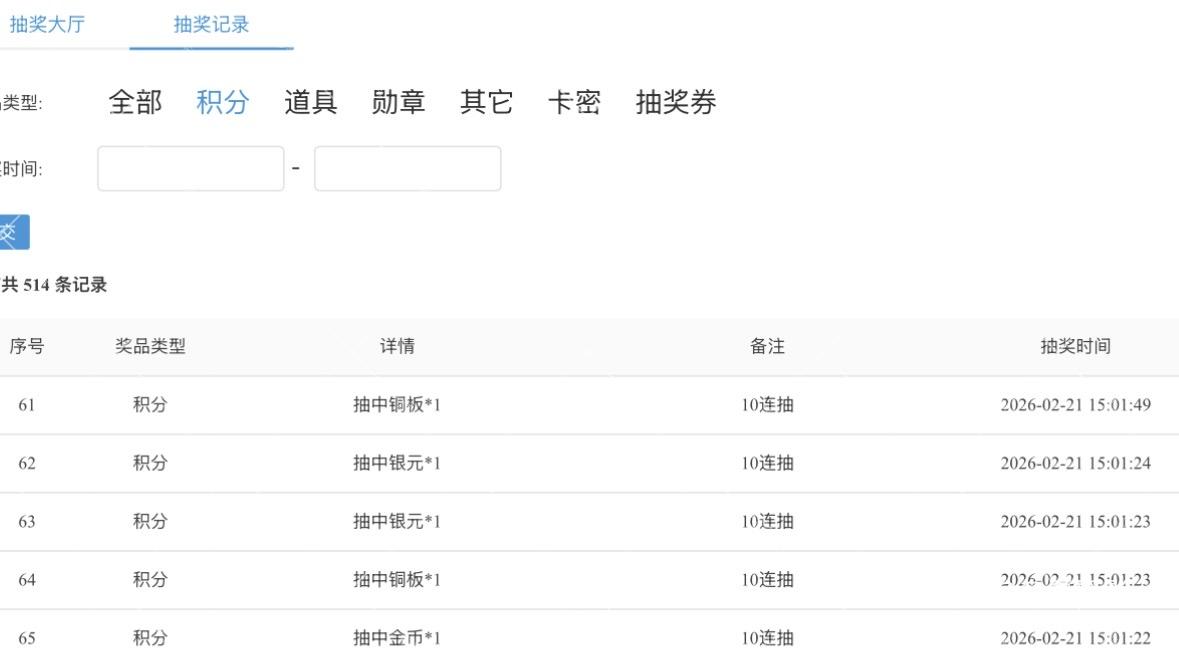Select the 全部 prize type filter
1179x657 pixels.
click(135, 102)
